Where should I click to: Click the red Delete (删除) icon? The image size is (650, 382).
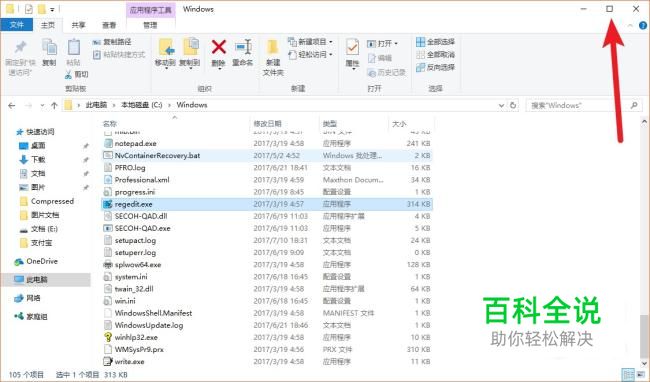pos(218,47)
